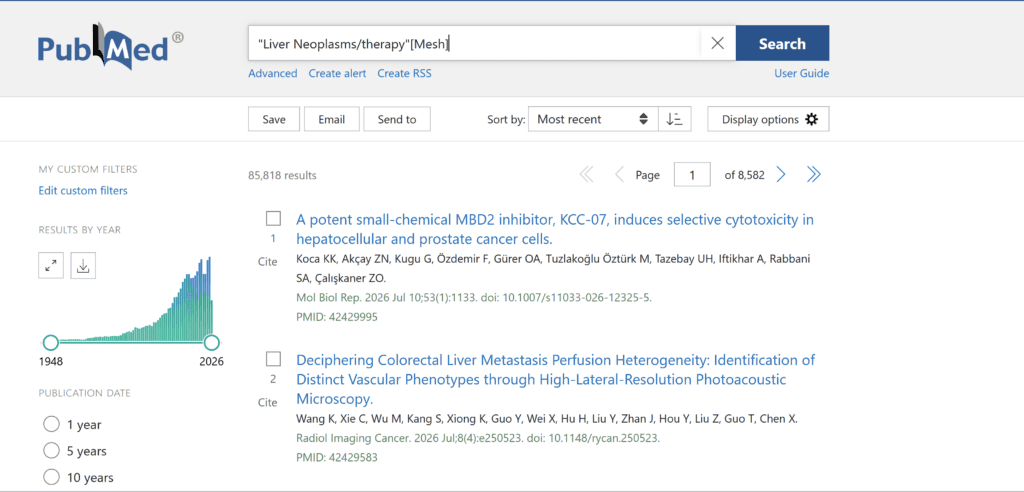Click the PubMed logo

[110, 47]
